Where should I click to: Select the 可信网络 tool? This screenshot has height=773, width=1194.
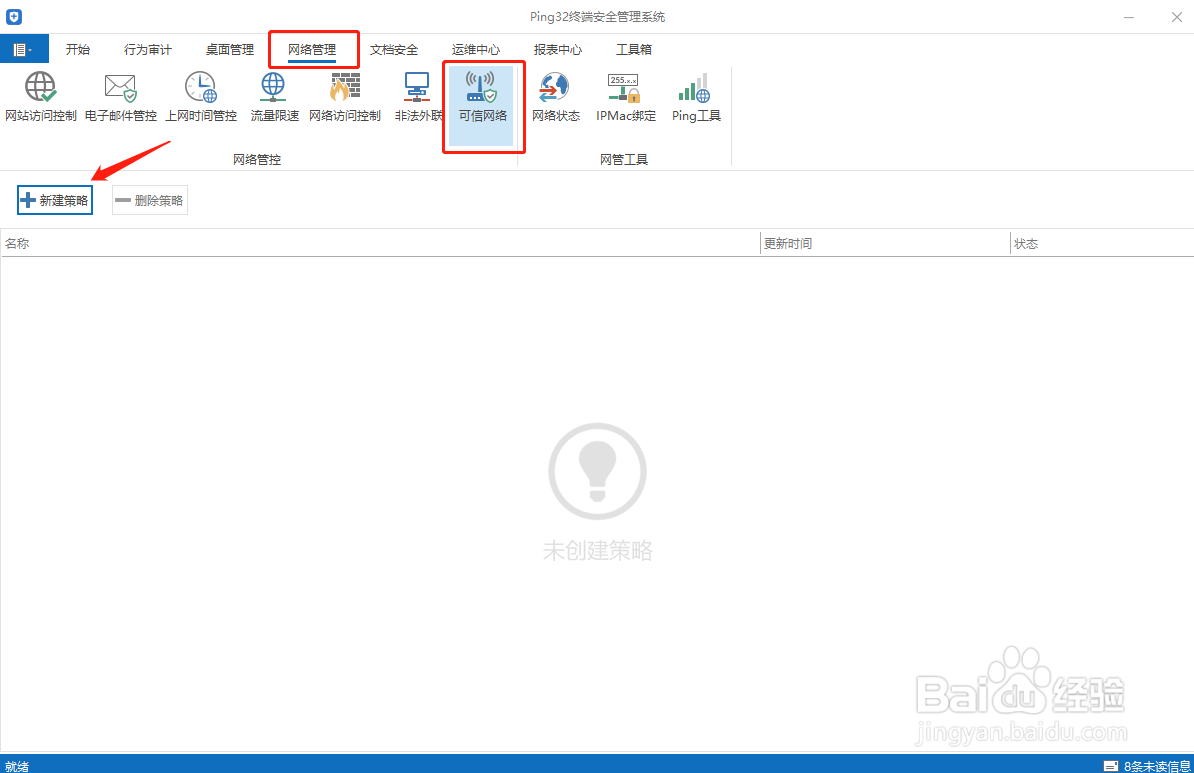[482, 105]
